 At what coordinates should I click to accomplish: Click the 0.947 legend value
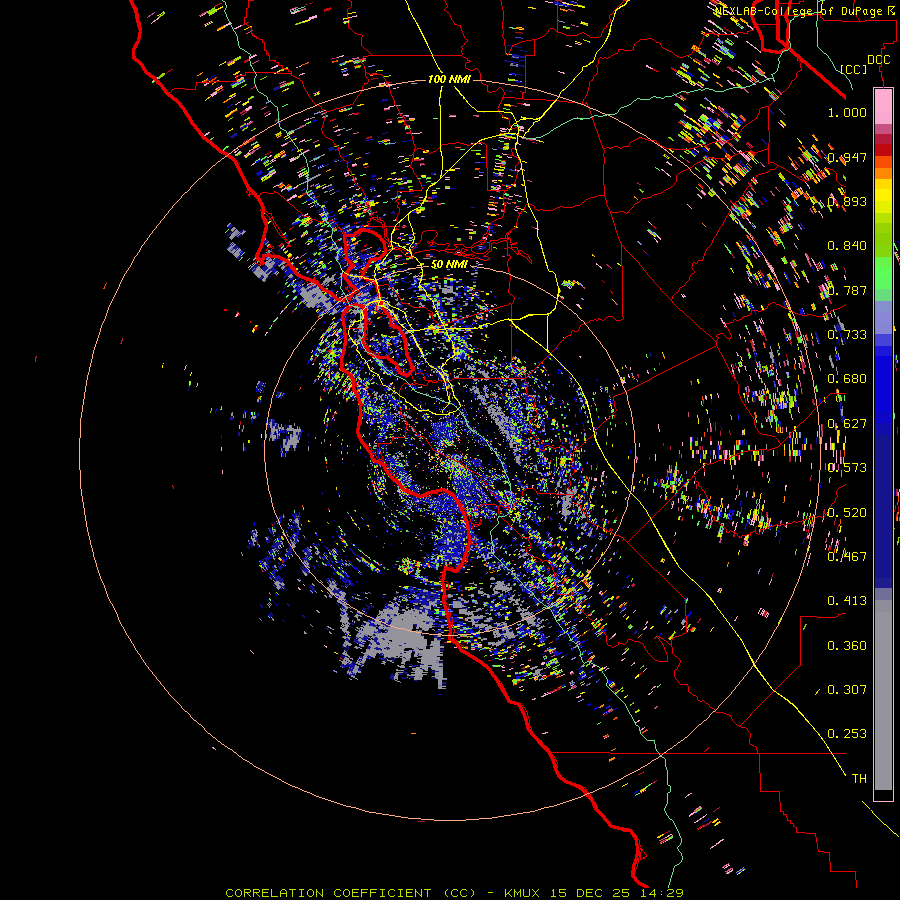[847, 157]
